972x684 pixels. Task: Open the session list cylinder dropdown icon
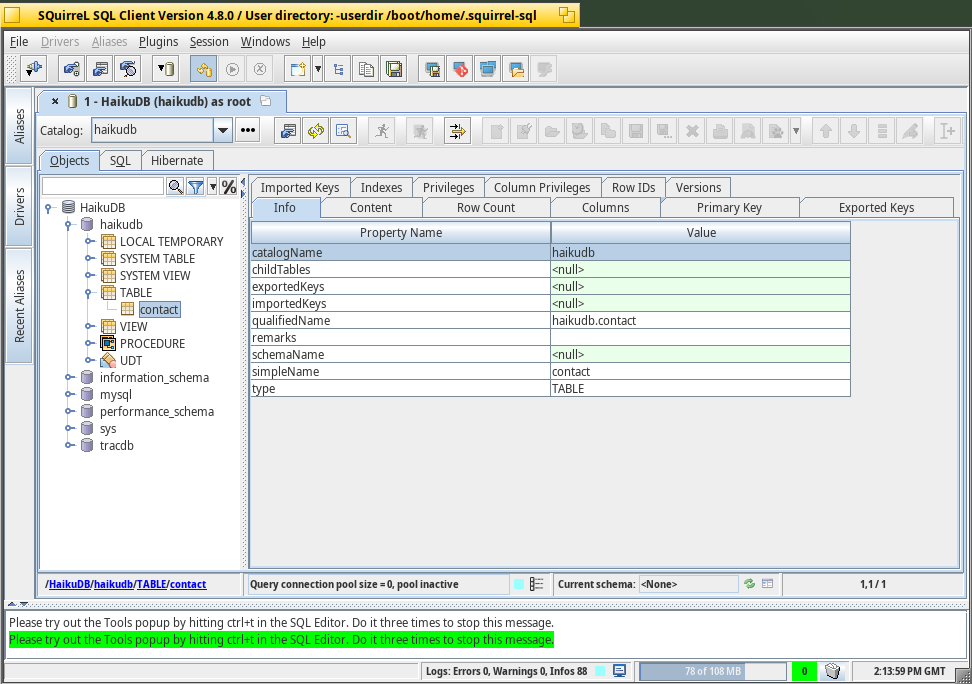click(x=166, y=69)
